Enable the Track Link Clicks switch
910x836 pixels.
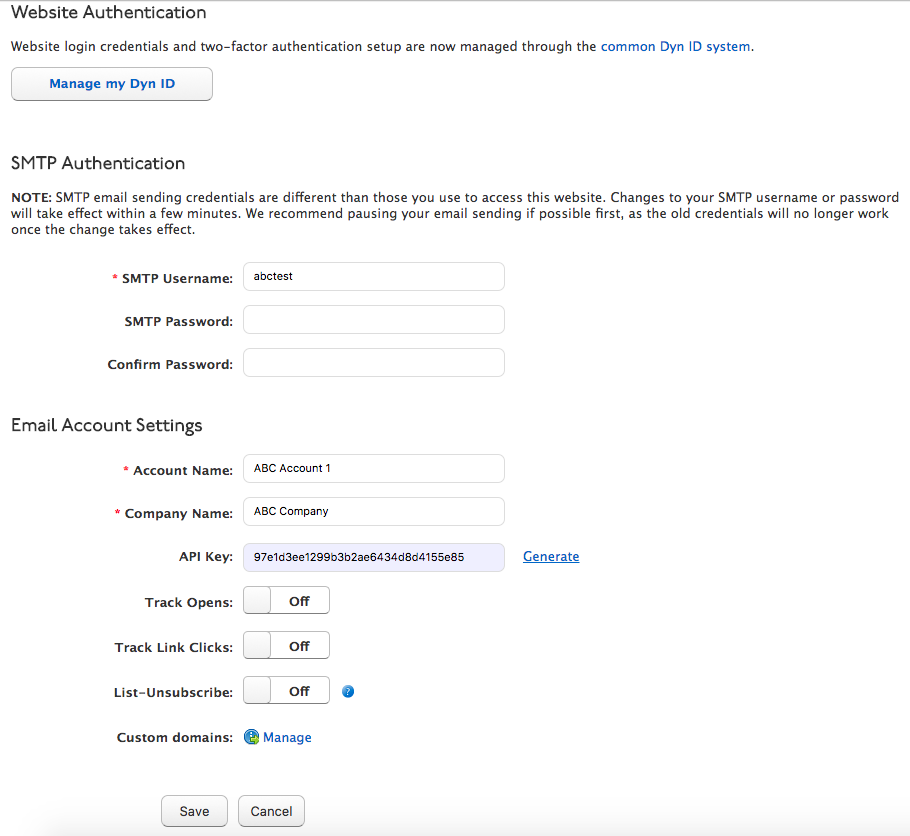(x=286, y=646)
